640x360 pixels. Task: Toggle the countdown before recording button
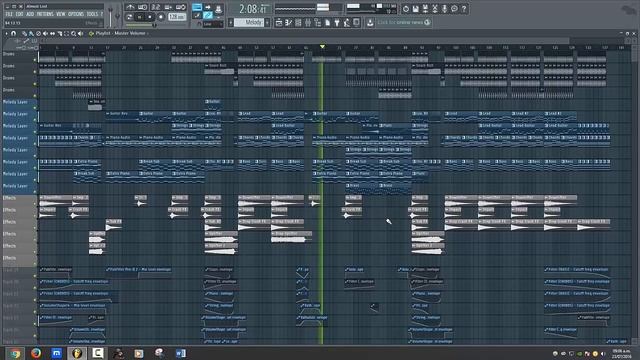point(156,7)
